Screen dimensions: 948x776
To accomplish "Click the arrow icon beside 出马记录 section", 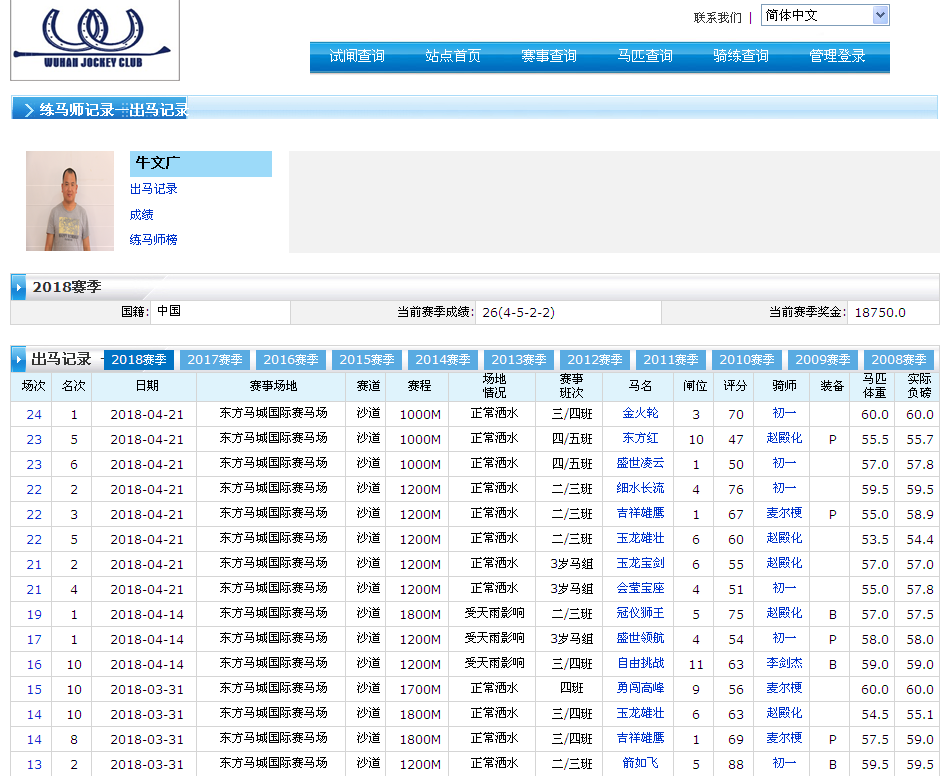I will 19,359.
